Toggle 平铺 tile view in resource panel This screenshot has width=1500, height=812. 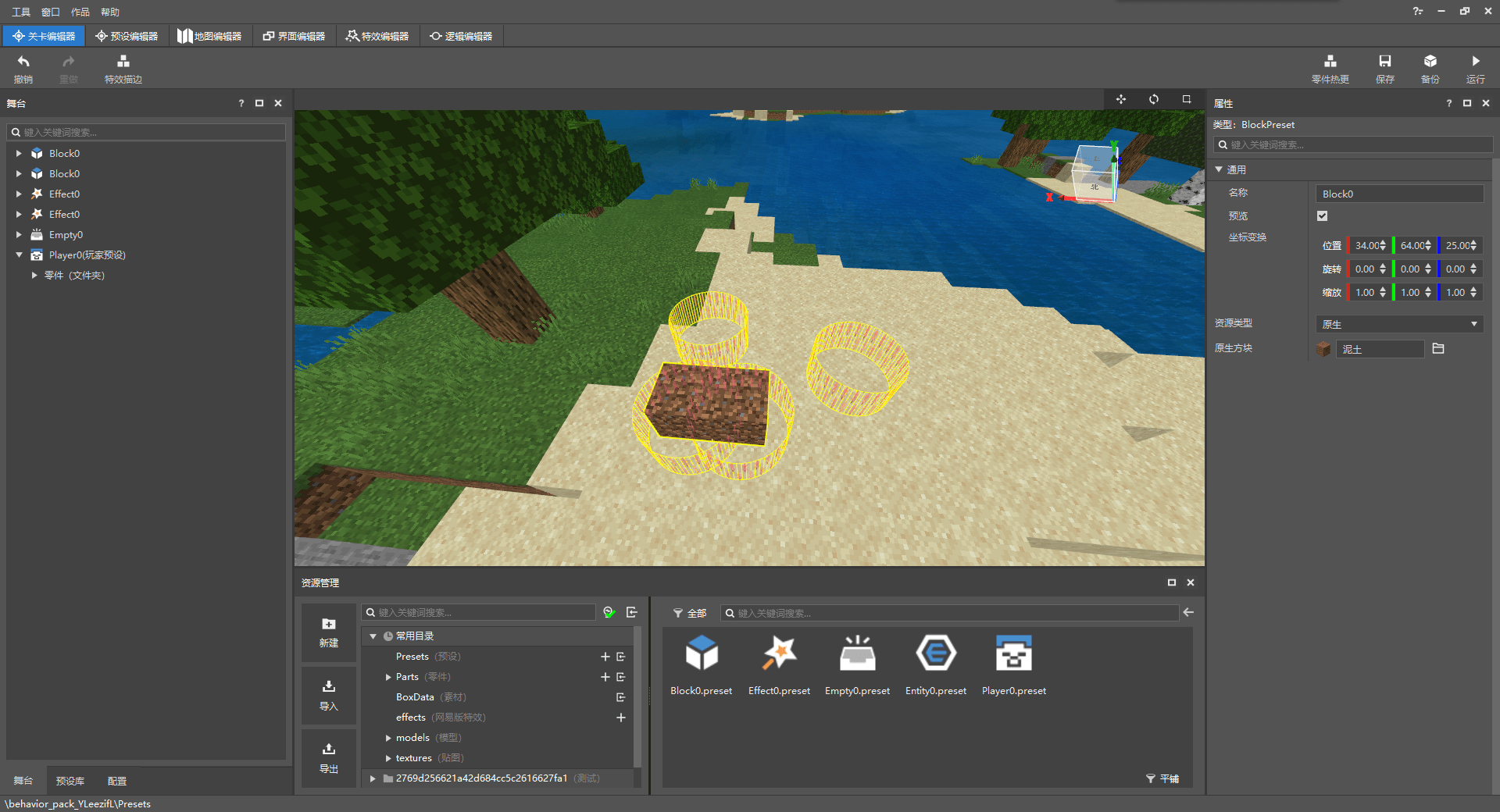point(1162,778)
